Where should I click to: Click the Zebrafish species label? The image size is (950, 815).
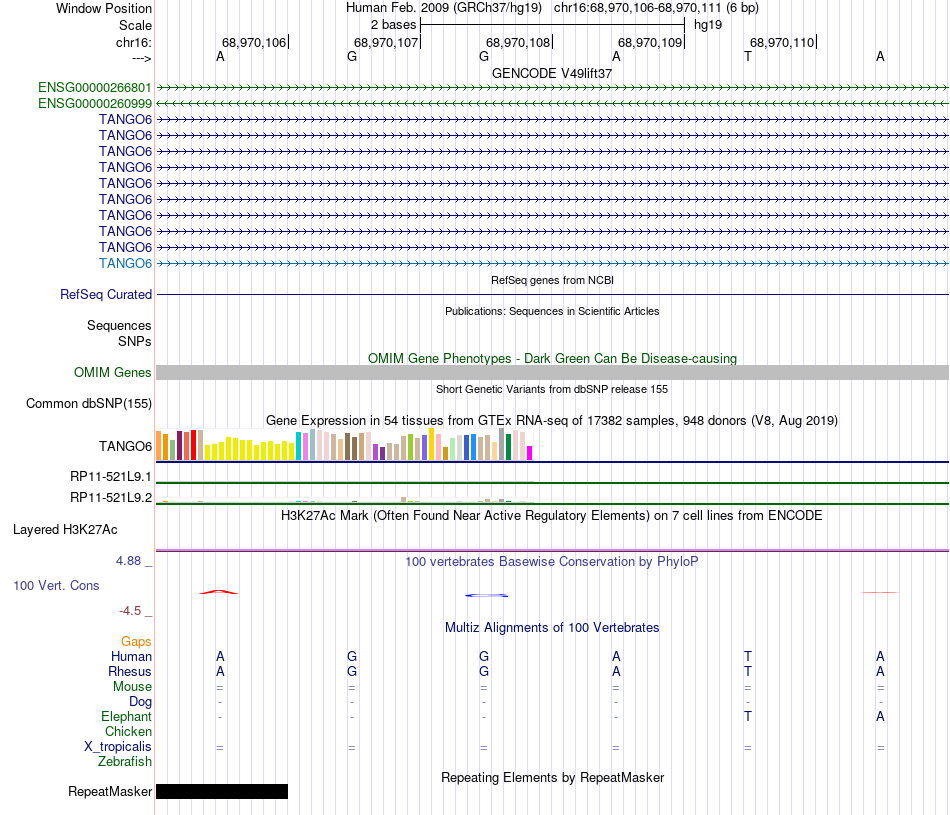pyautogui.click(x=125, y=762)
